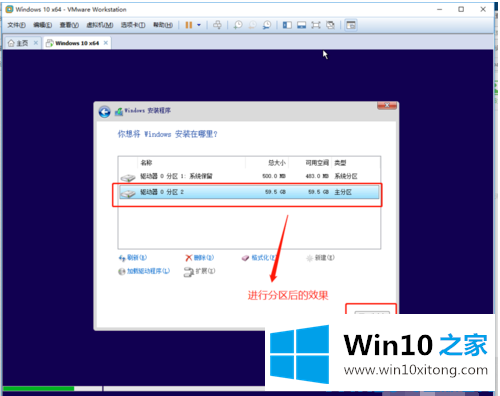Click the 加载驱动程序(L) load driver link
Viewport: 500px width, 396px height.
[x=144, y=271]
